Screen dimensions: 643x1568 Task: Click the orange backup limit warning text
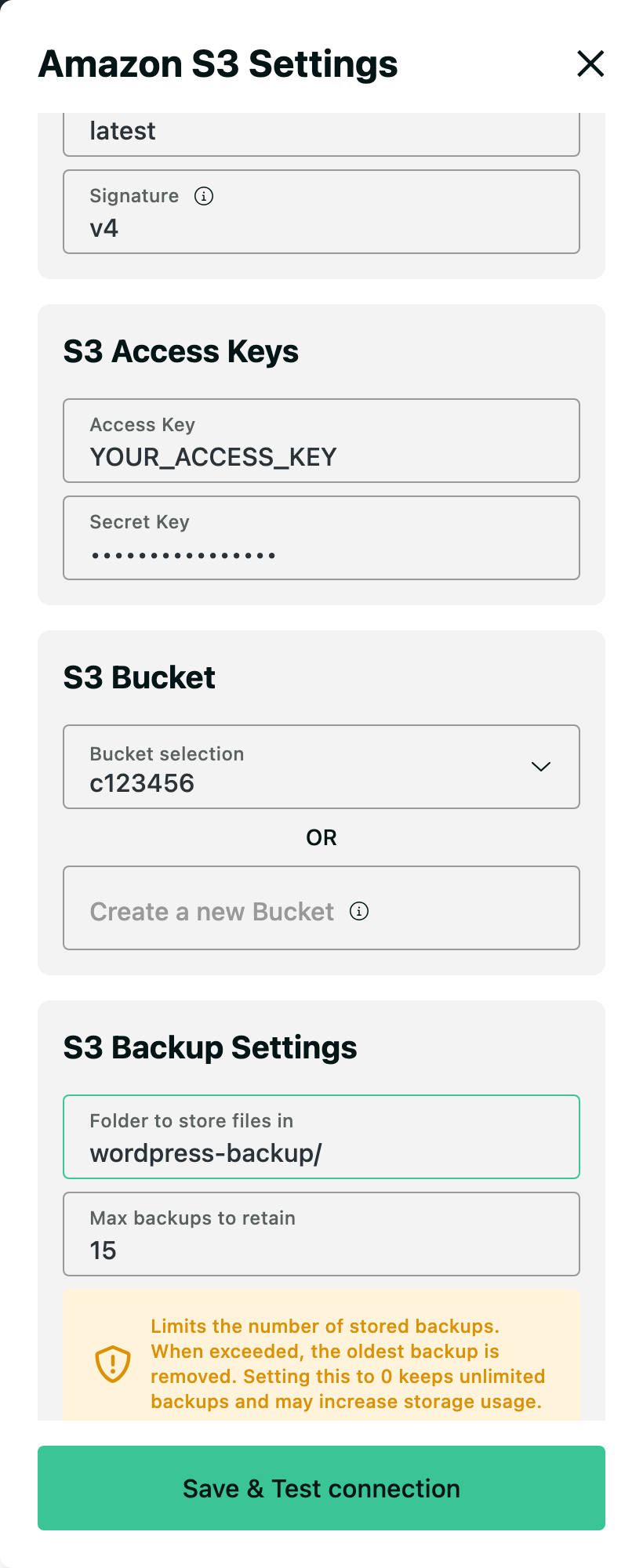point(348,1364)
